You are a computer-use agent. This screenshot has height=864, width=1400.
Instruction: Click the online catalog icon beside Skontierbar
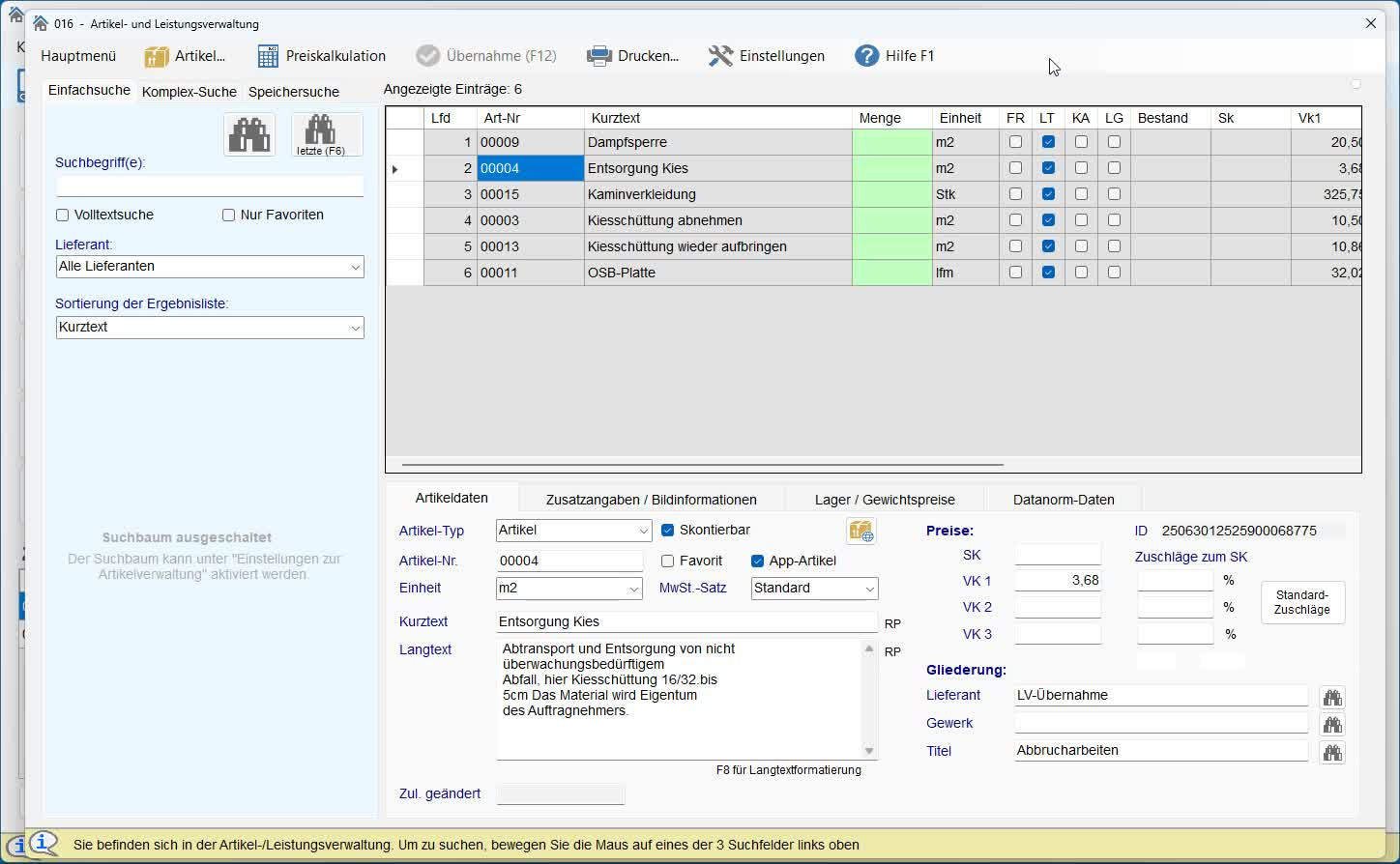[x=860, y=532]
